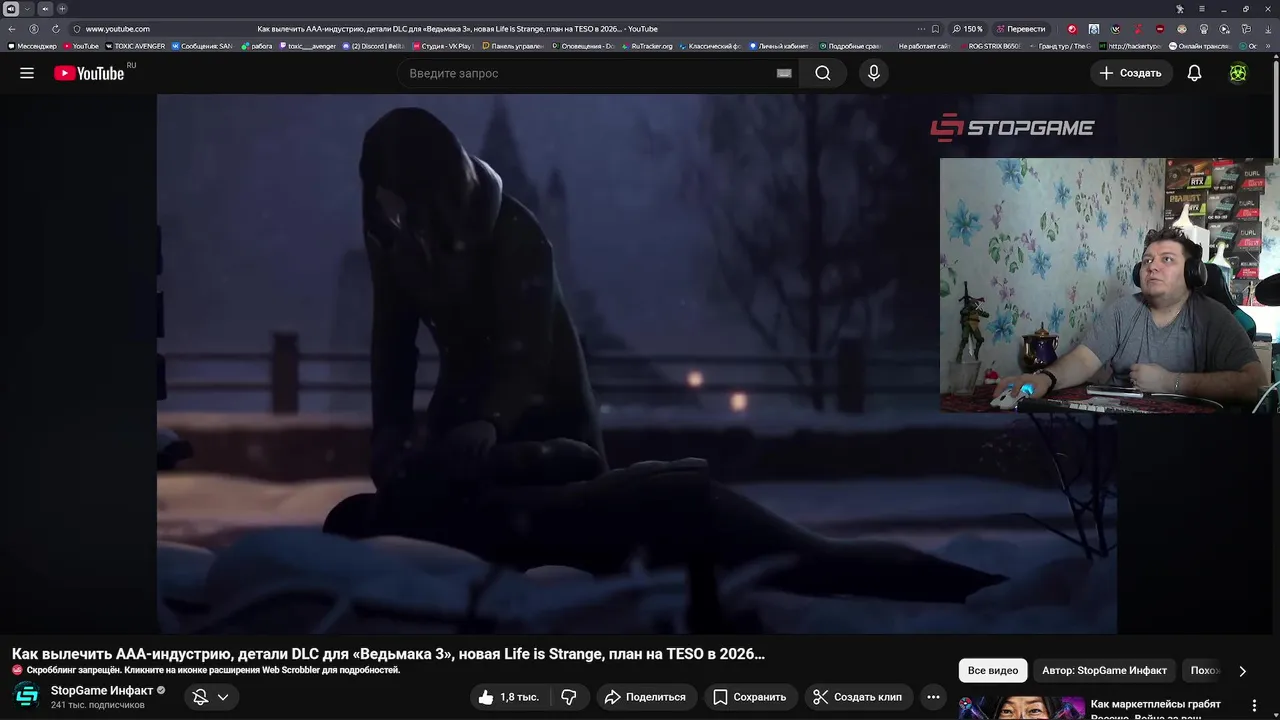
Task: Click the video player to pause
Action: tap(636, 363)
